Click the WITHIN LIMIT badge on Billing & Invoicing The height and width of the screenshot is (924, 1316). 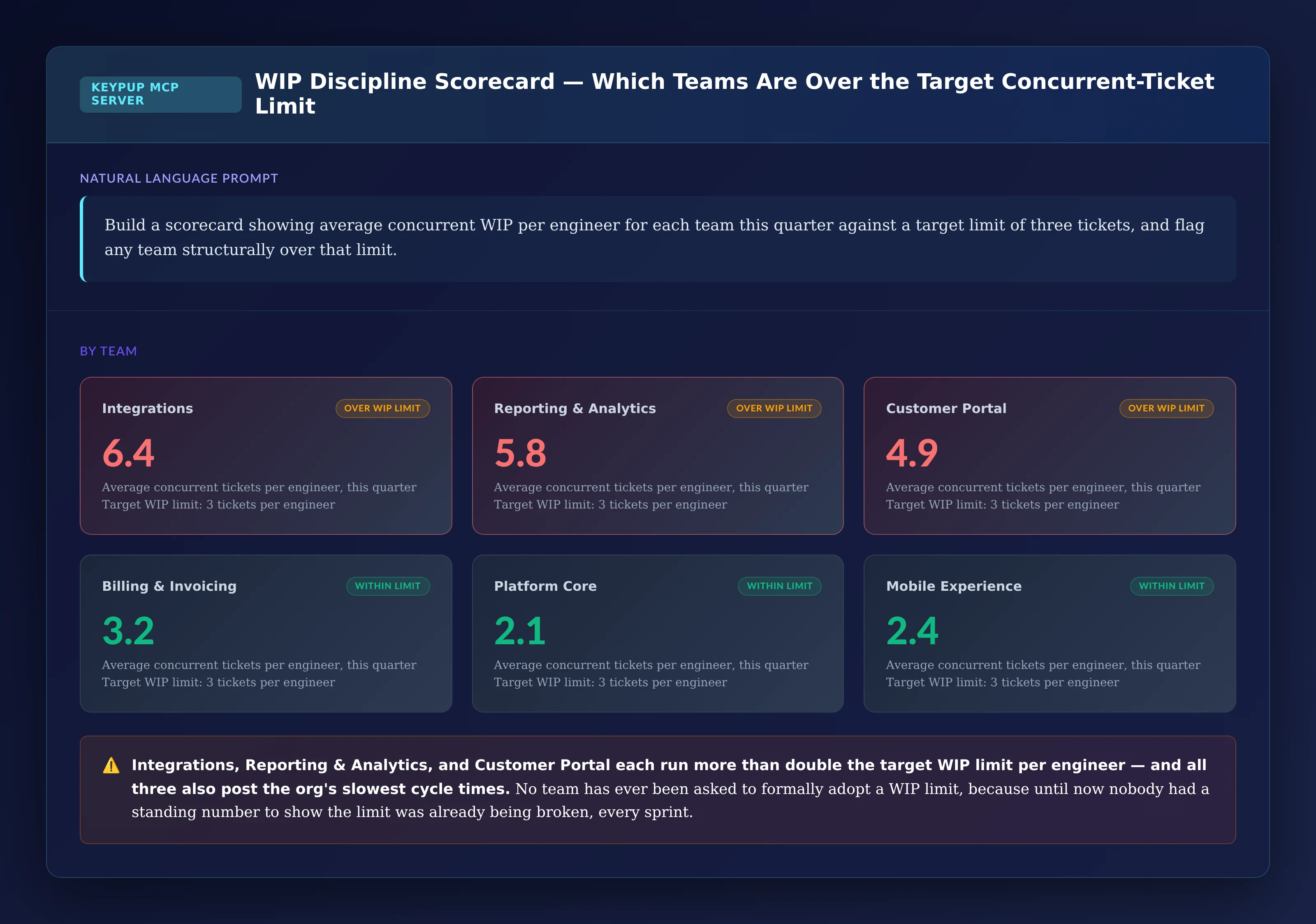(x=387, y=586)
